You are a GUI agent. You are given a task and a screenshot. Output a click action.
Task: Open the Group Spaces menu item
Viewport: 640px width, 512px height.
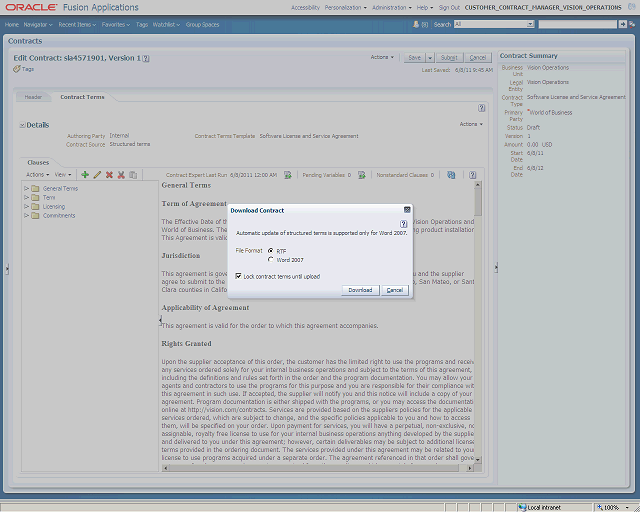pyautogui.click(x=202, y=24)
